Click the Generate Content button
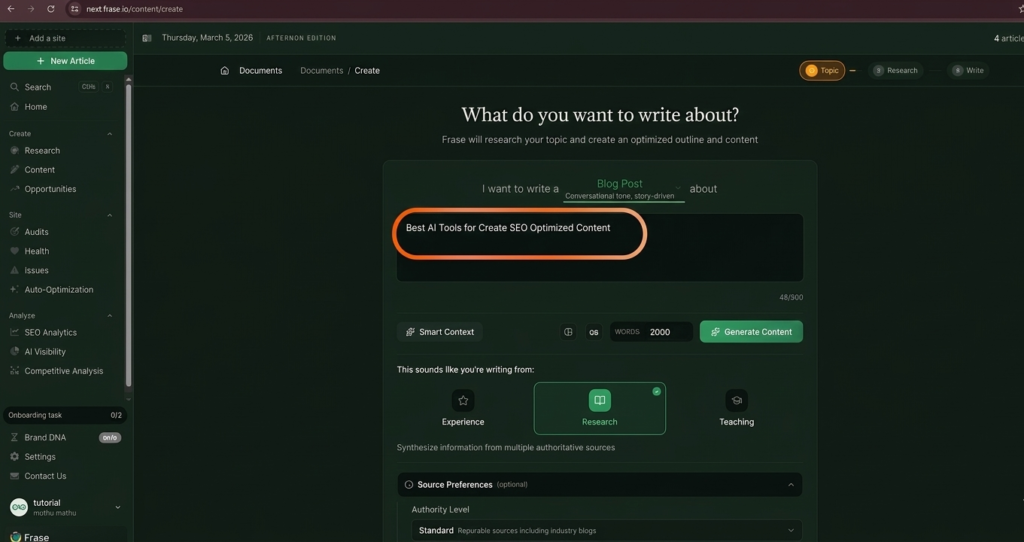Screen dimensions: 1024x542 [x=751, y=332]
